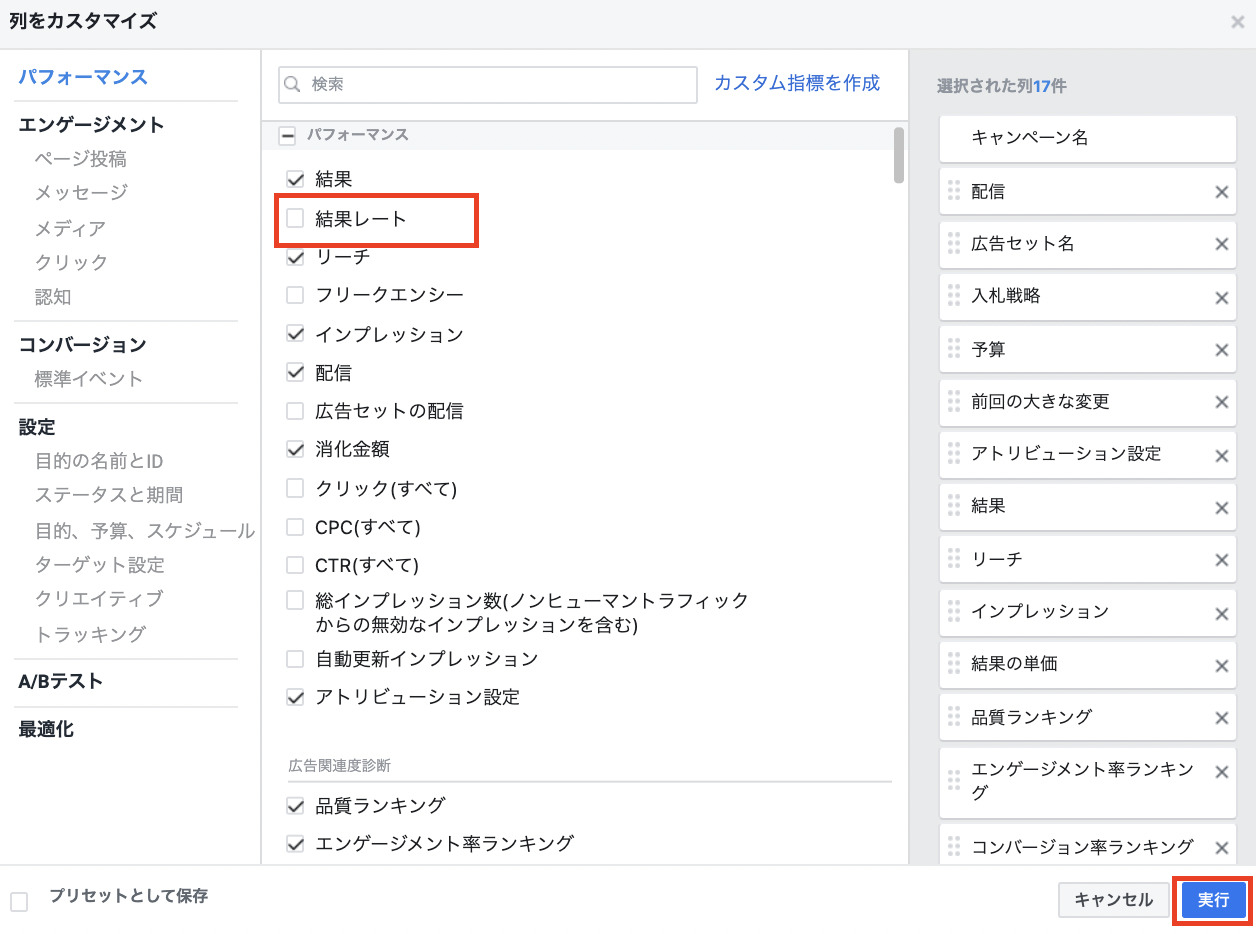This screenshot has width=1256, height=934.
Task: Check the フリークエンシー checkbox
Action: (295, 295)
